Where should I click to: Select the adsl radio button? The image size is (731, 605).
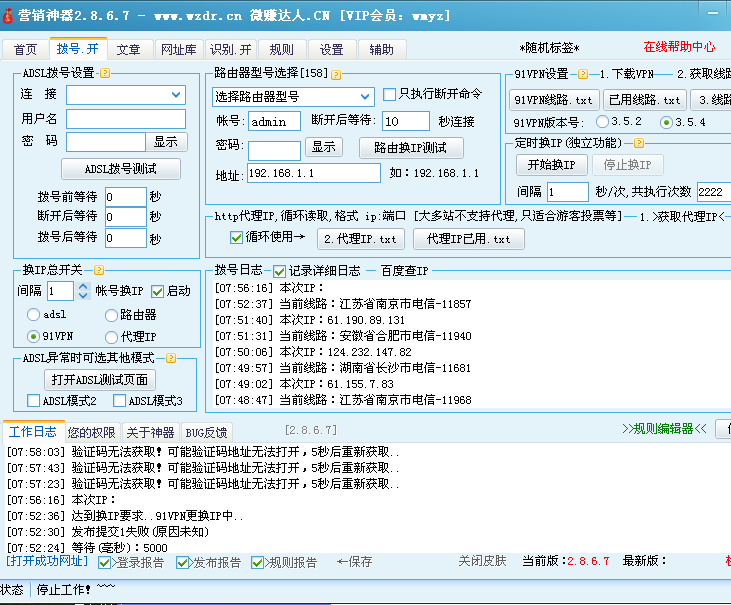pyautogui.click(x=33, y=315)
